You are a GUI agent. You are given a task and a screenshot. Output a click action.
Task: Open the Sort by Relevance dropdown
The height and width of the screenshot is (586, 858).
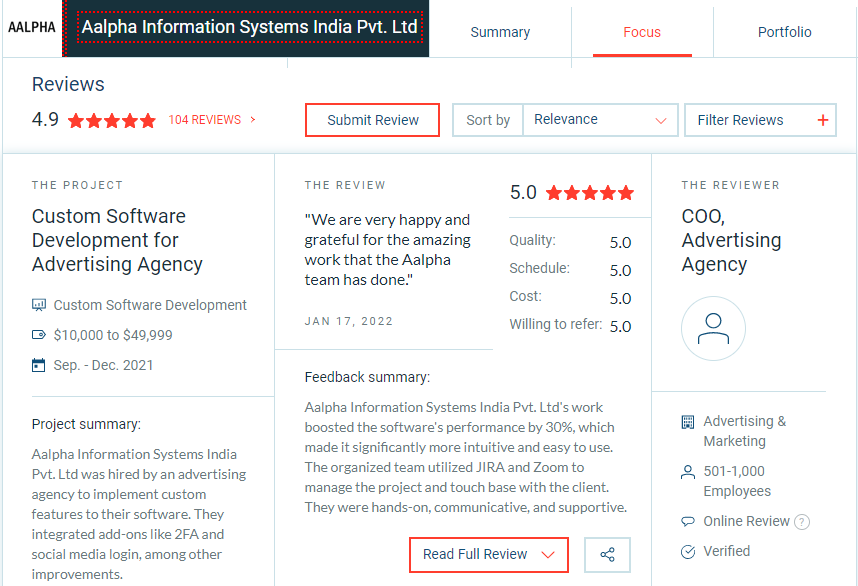[600, 120]
